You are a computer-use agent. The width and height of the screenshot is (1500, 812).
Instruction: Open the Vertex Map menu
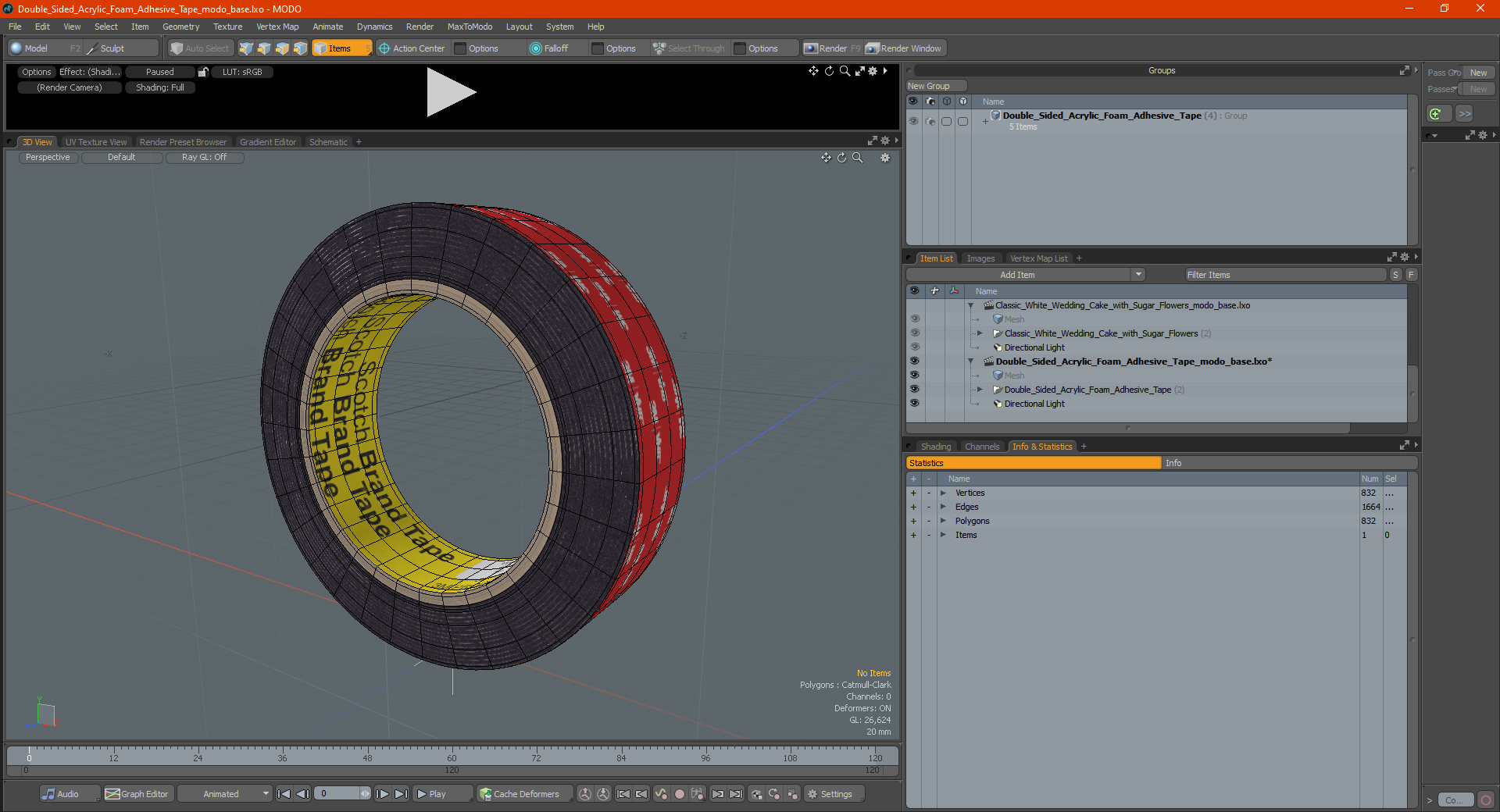[x=277, y=27]
